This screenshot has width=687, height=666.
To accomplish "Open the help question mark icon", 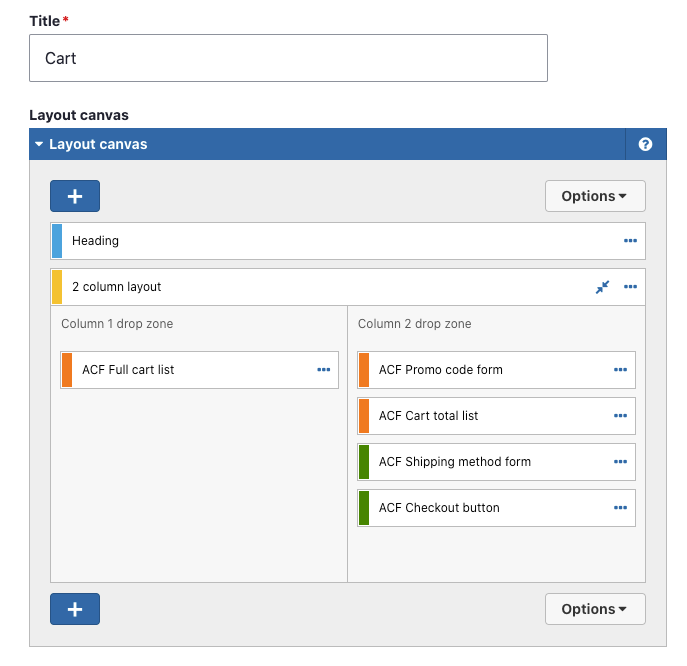I will point(645,144).
